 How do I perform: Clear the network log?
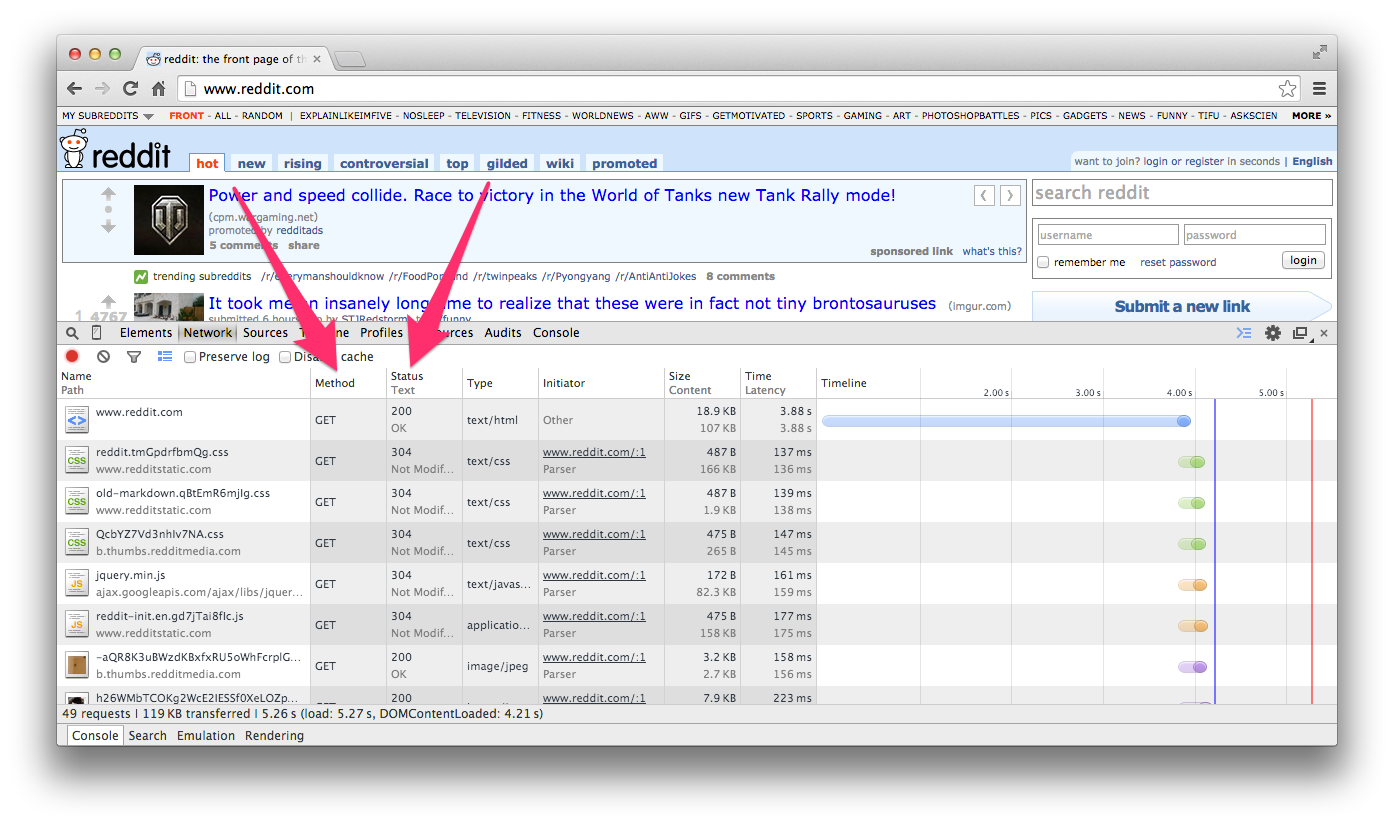pyautogui.click(x=103, y=357)
